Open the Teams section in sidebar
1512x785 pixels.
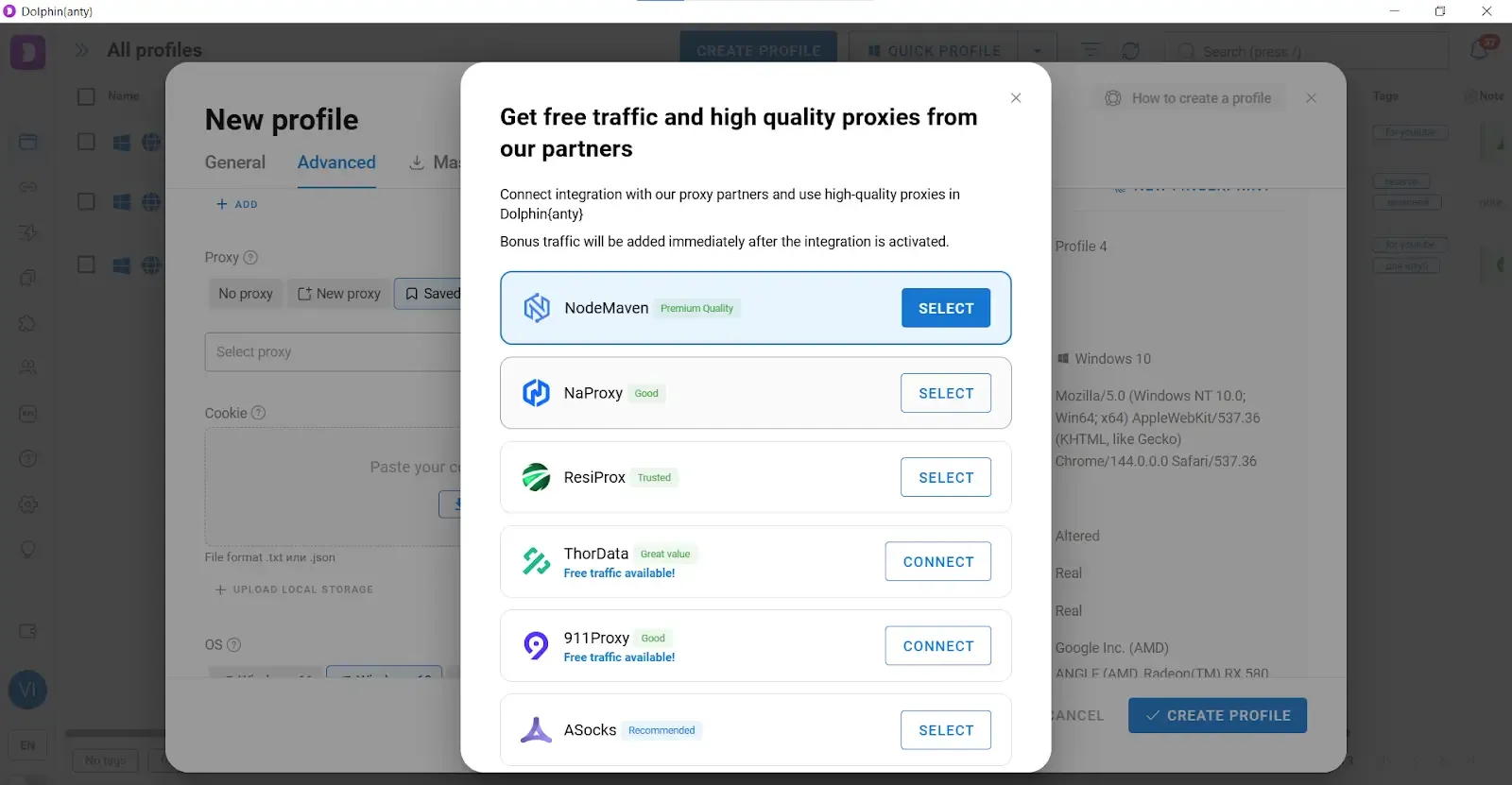tap(27, 367)
